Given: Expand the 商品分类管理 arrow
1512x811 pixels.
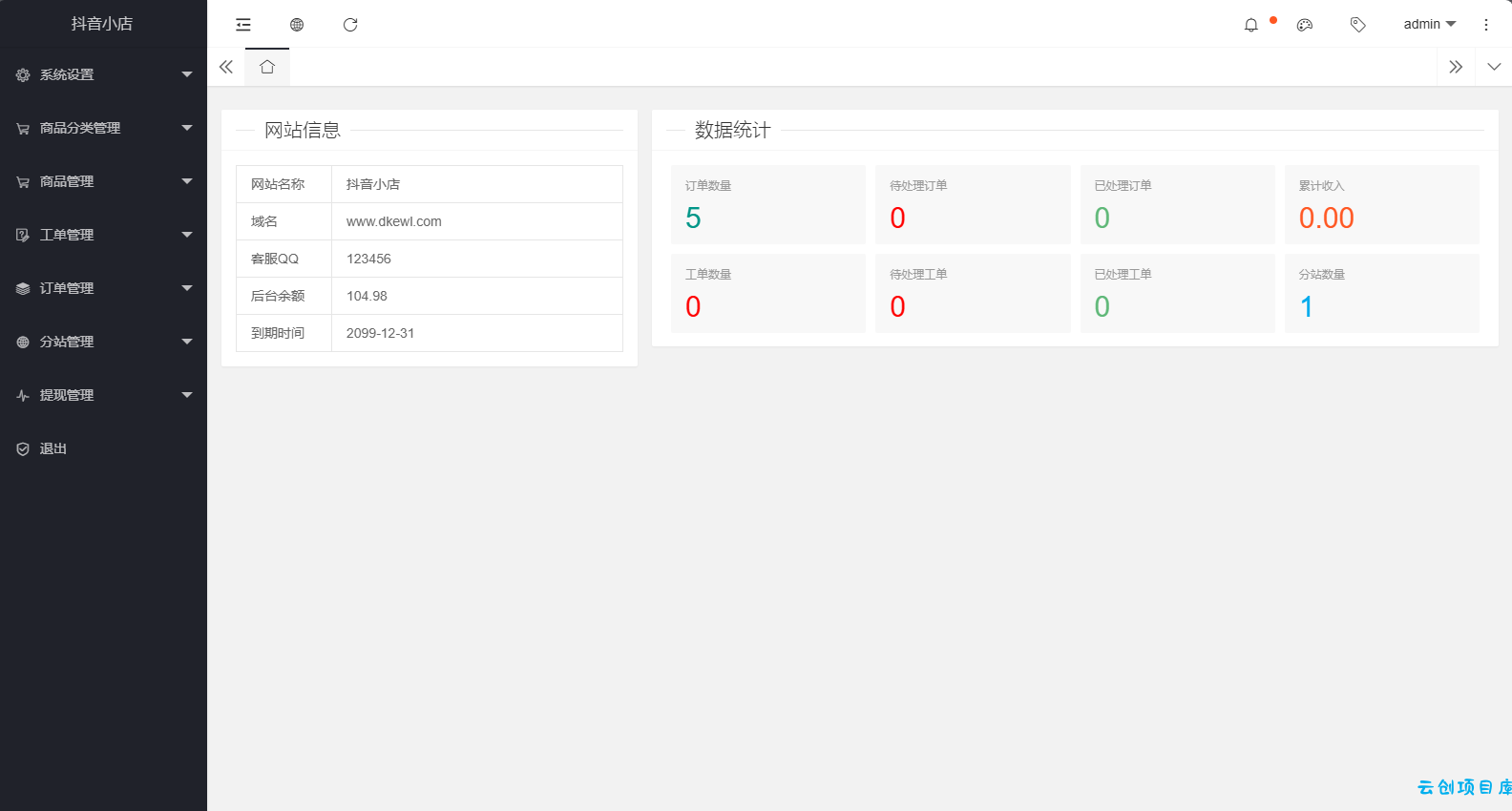Looking at the screenshot, I should click(x=187, y=128).
